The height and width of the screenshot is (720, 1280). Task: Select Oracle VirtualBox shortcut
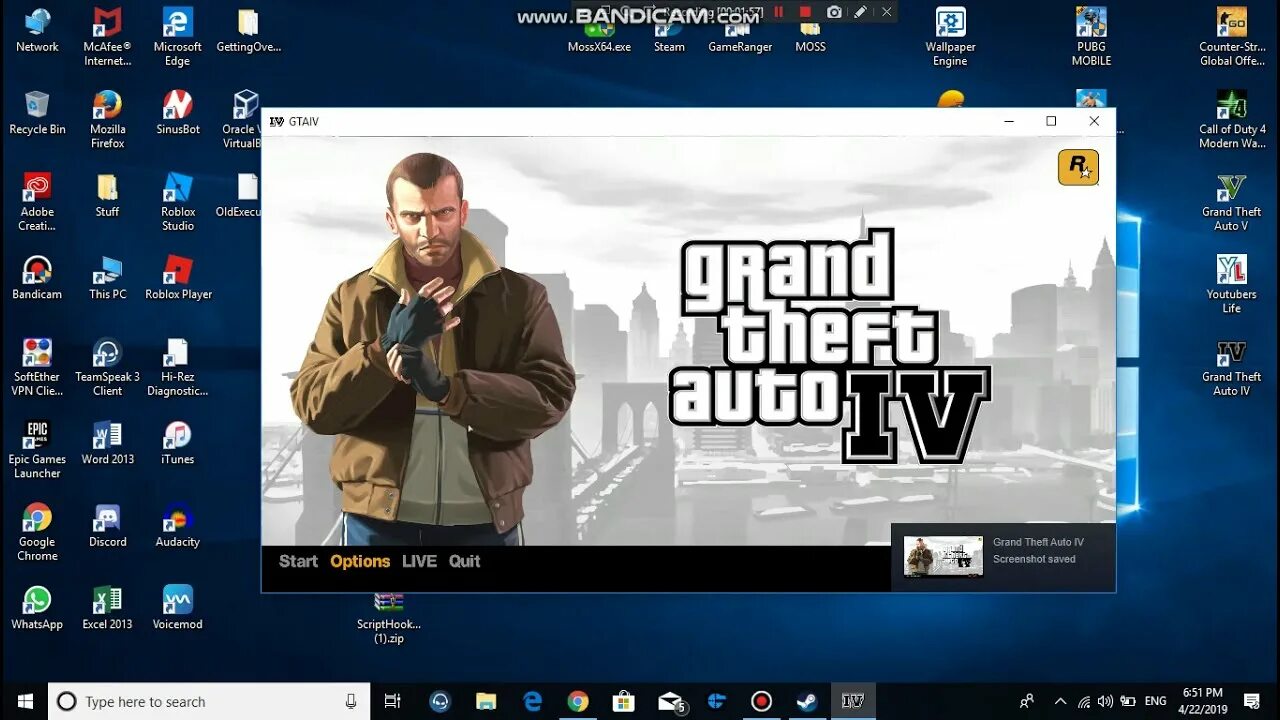pyautogui.click(x=243, y=120)
